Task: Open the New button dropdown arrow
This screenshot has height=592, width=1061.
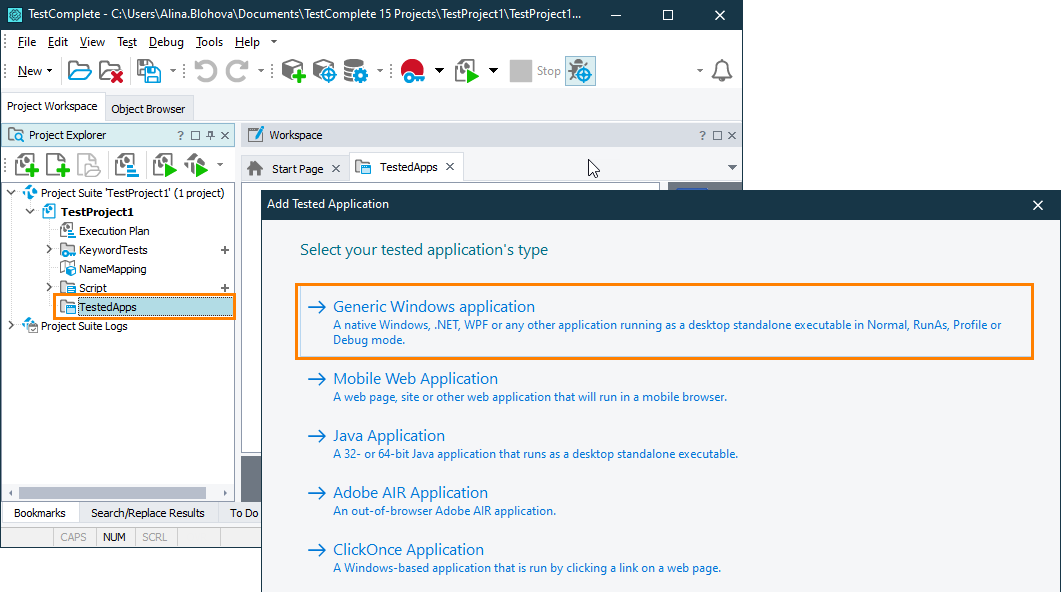Action: click(x=52, y=71)
